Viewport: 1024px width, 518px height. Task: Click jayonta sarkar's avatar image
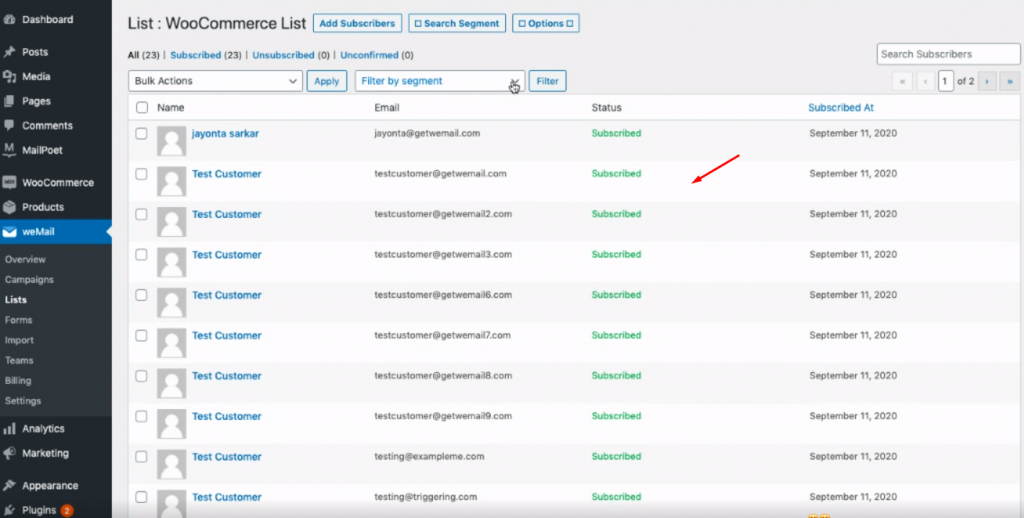(x=172, y=141)
